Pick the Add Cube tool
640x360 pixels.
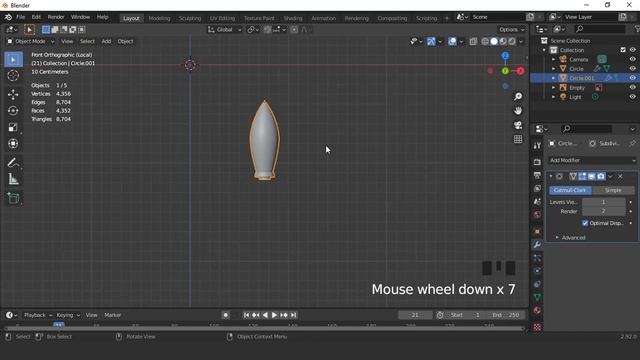13,198
